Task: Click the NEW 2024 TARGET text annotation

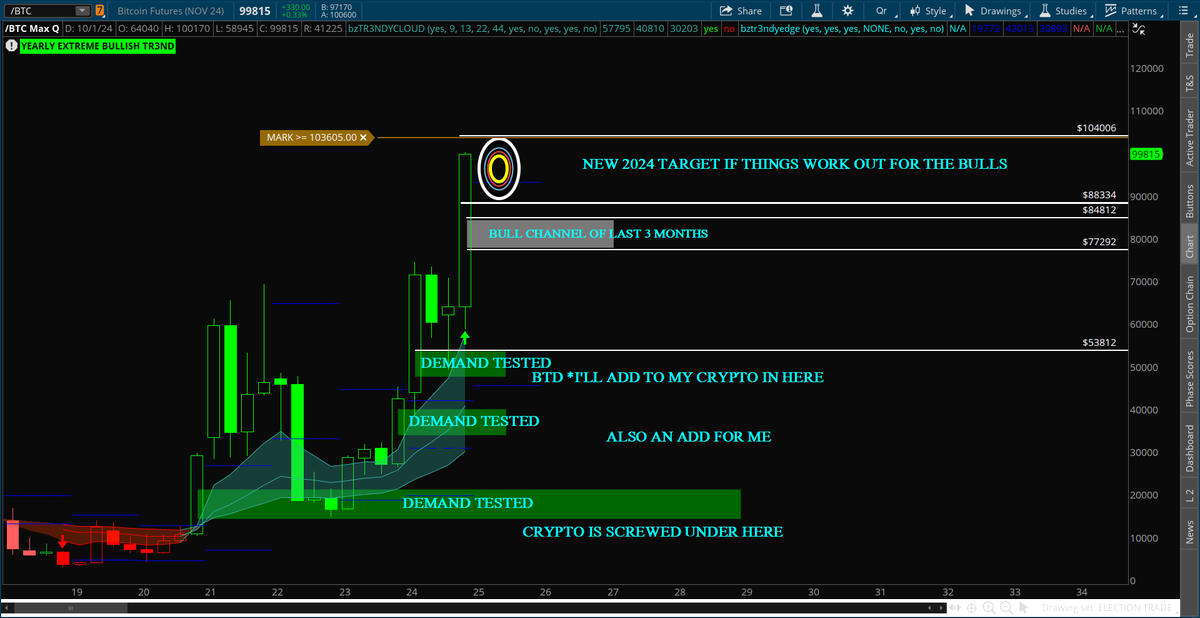Action: click(x=795, y=164)
